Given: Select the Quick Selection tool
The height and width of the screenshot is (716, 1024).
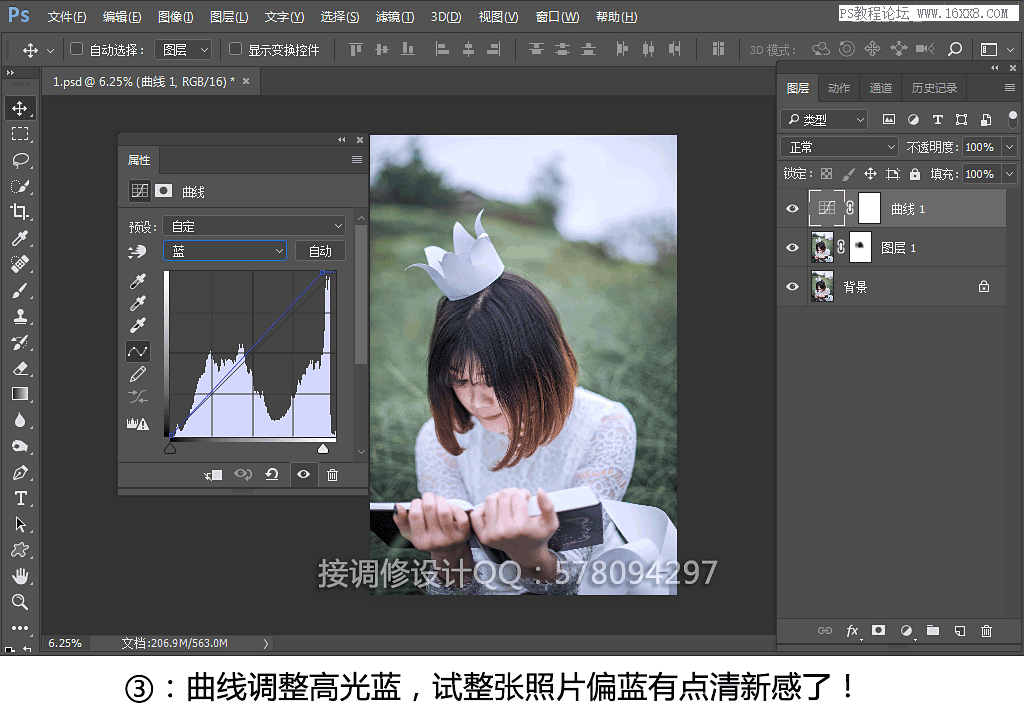Looking at the screenshot, I should [x=20, y=186].
